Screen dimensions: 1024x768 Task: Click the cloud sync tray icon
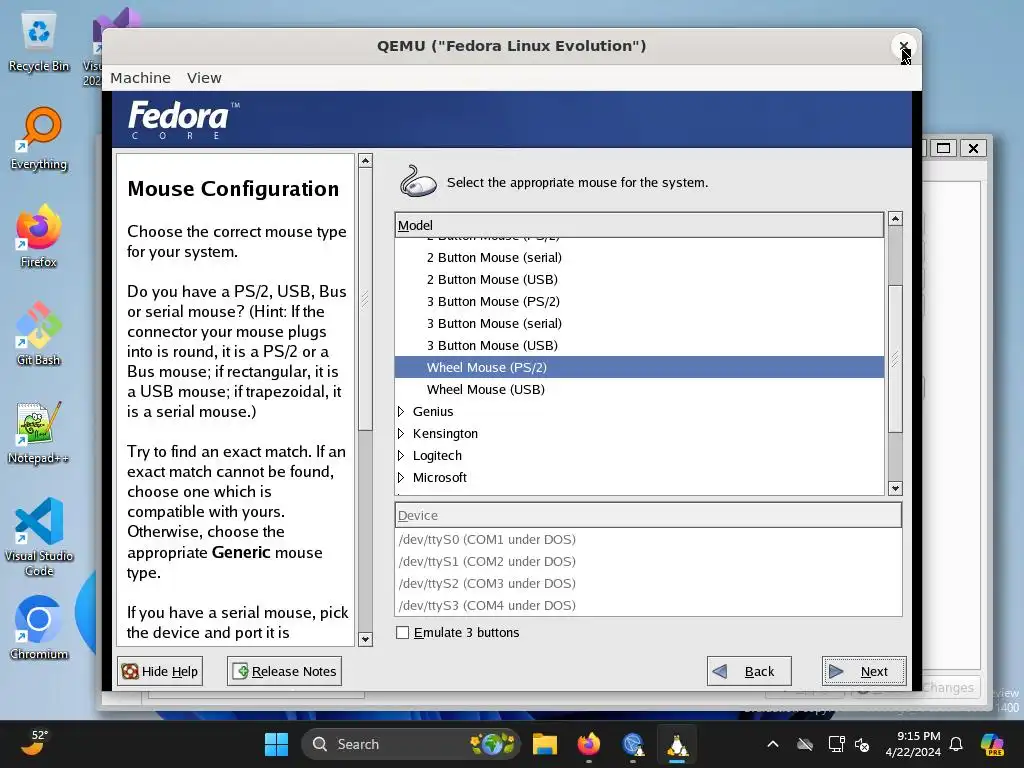pyautogui.click(x=805, y=744)
